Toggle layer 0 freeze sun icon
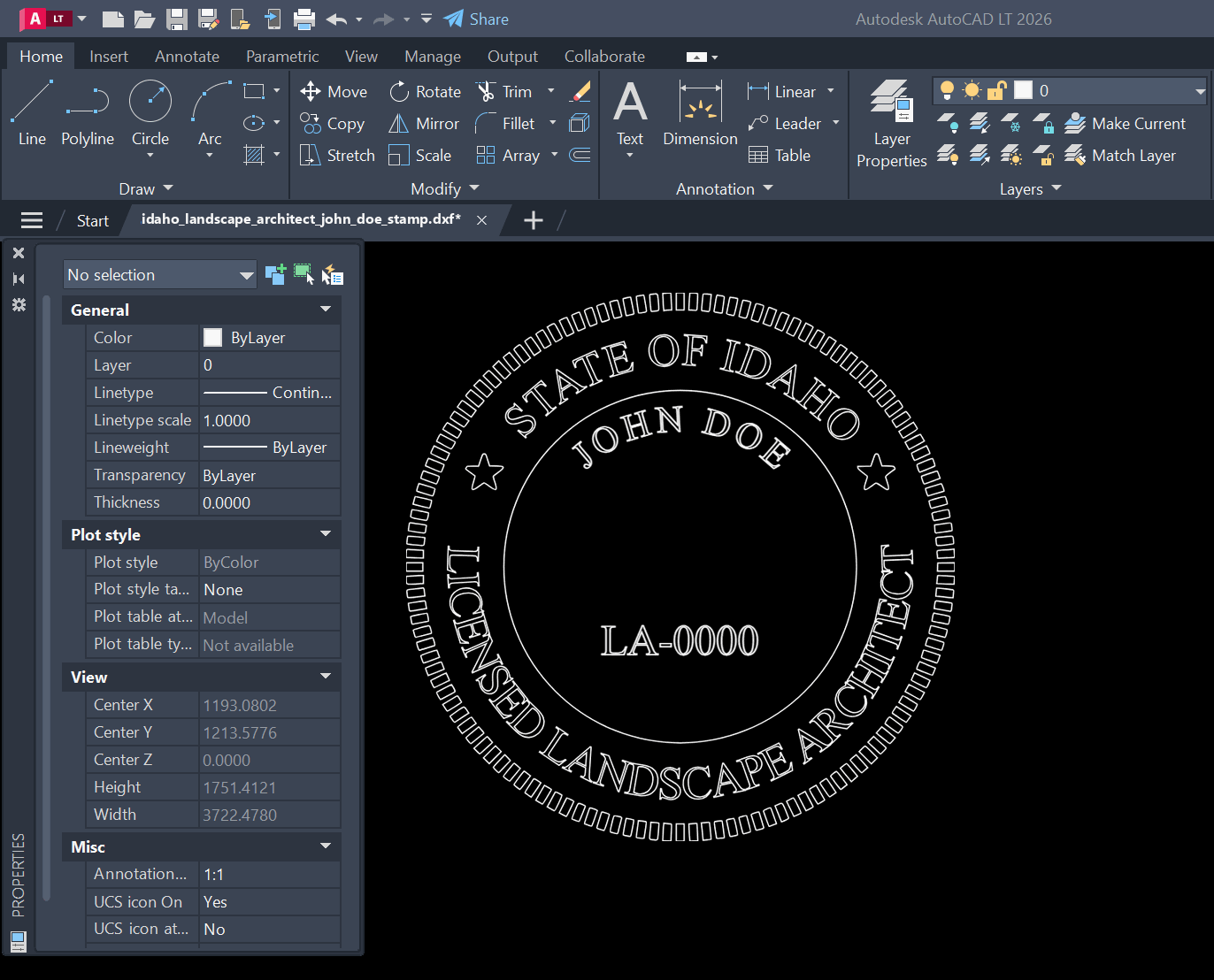1214x980 pixels. tap(972, 90)
